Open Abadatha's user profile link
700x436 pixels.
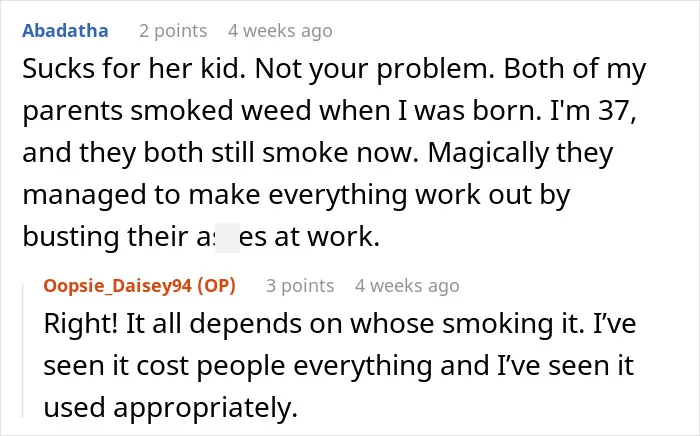(65, 31)
